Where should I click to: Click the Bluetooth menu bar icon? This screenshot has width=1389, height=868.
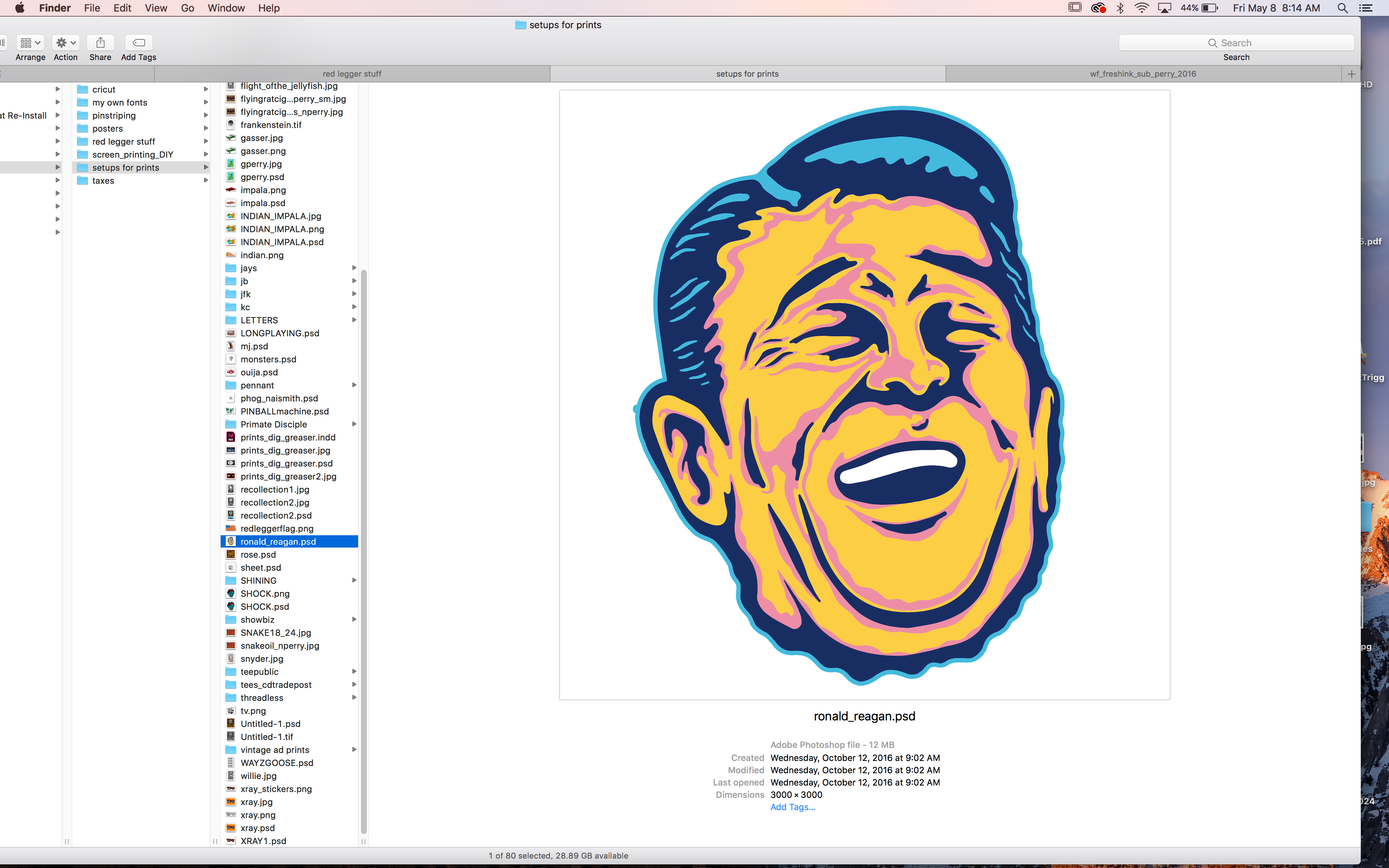tap(1120, 8)
